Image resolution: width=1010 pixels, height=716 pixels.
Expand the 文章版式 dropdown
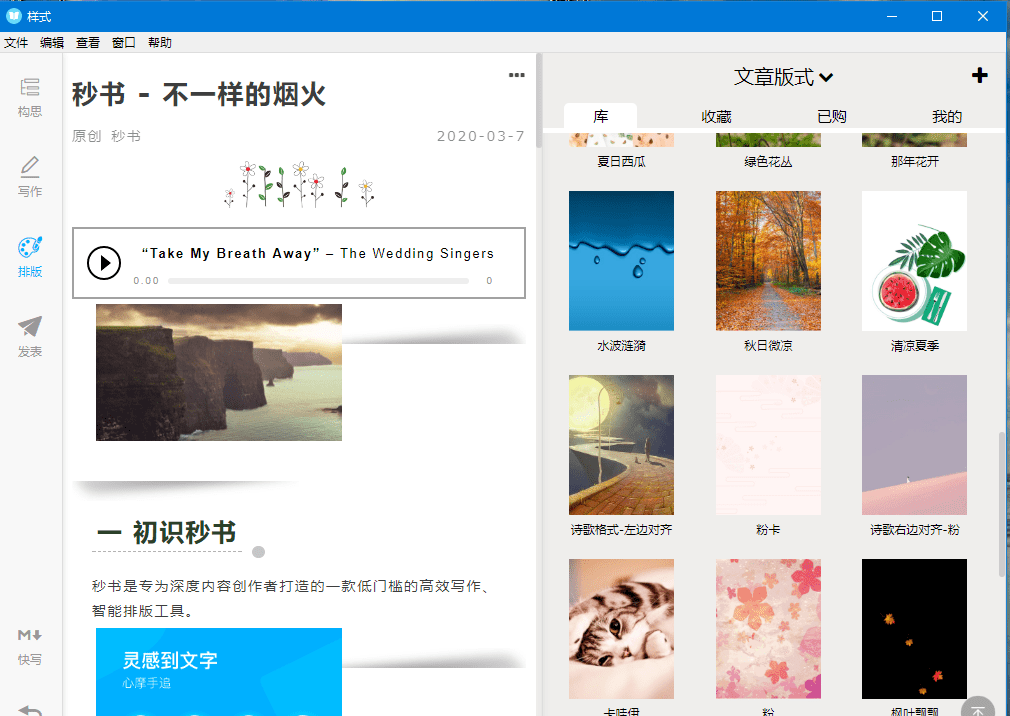point(783,77)
